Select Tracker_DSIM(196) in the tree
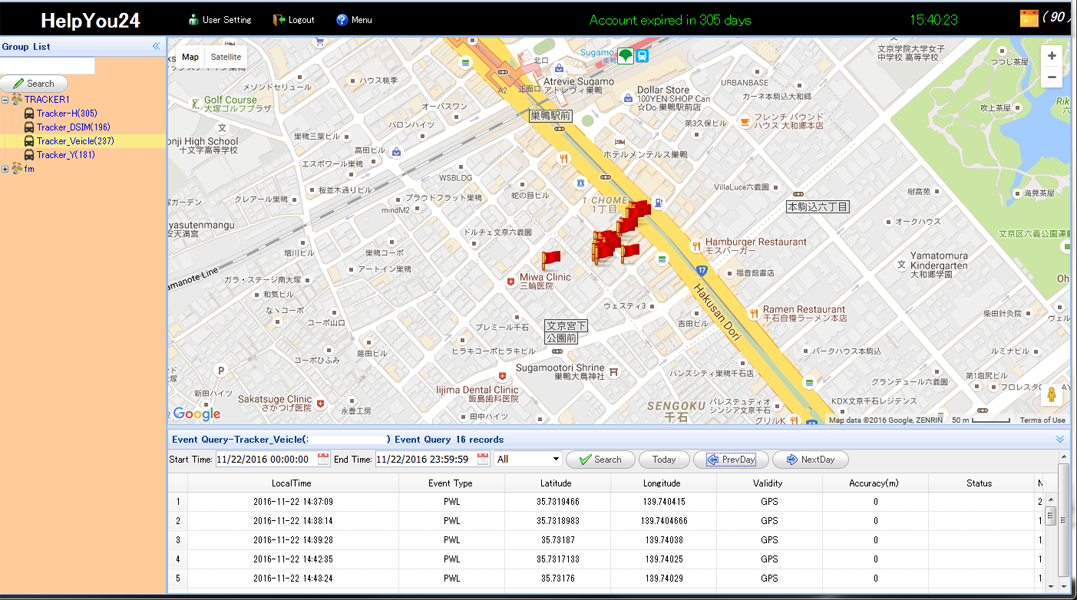The height and width of the screenshot is (600, 1077). click(73, 128)
